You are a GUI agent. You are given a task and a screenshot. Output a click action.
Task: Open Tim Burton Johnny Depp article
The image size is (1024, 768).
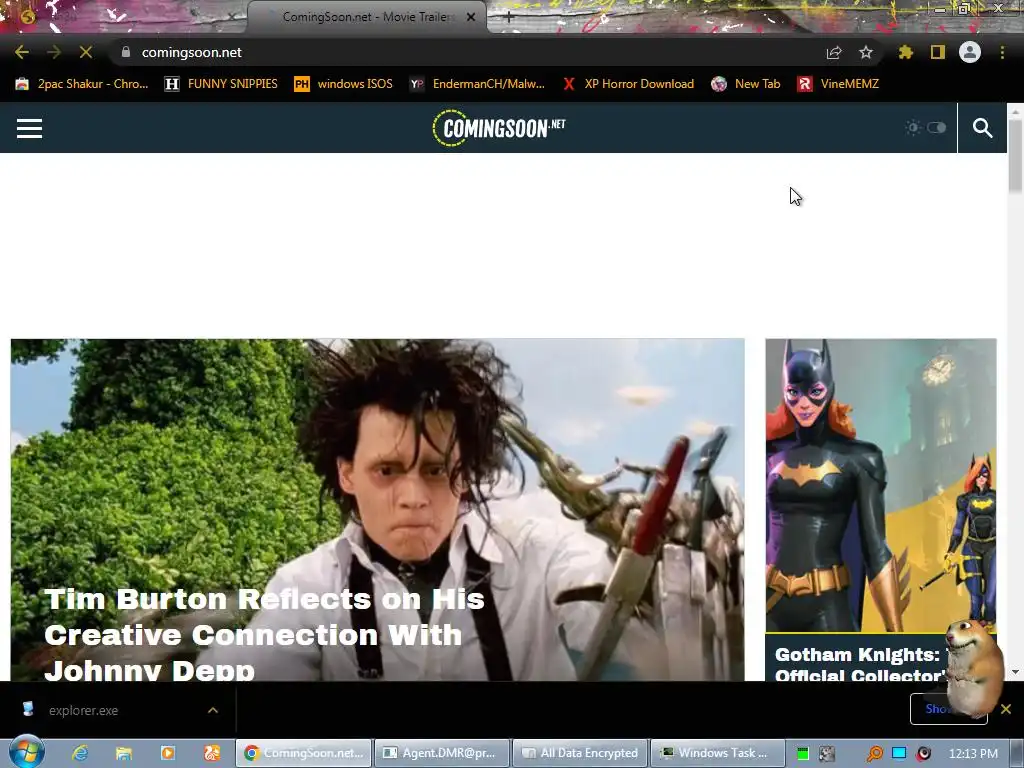(377, 509)
